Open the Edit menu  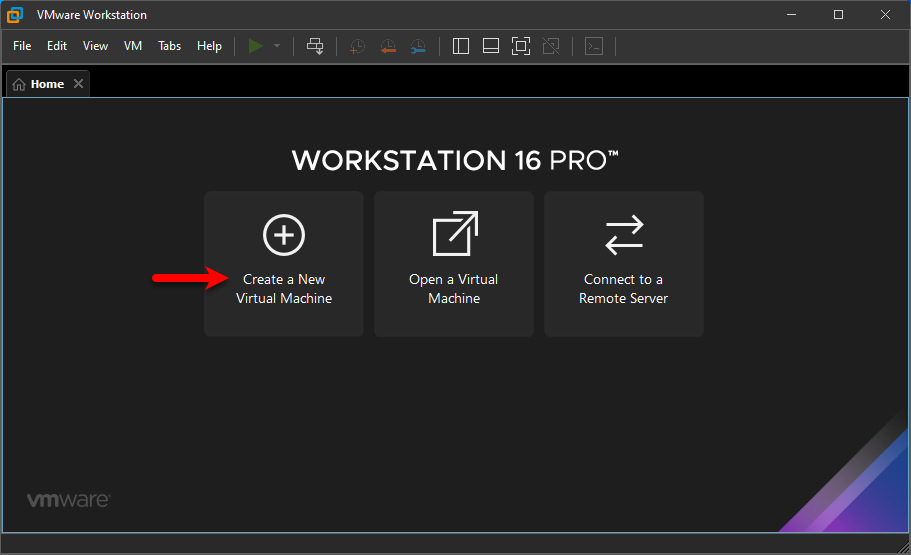(x=57, y=46)
